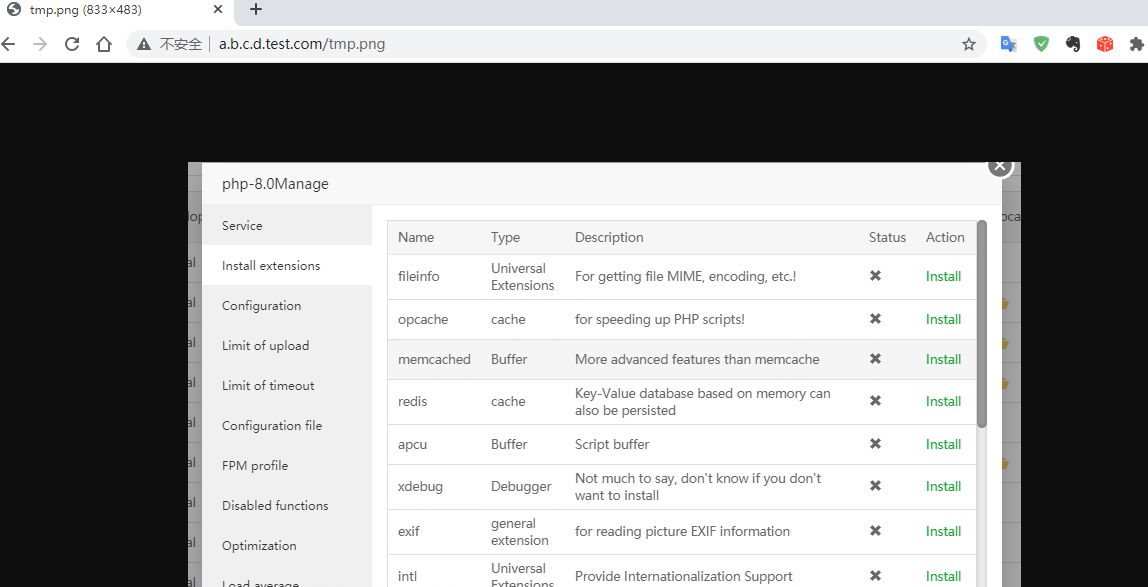Open a new browser tab
The width and height of the screenshot is (1148, 587).
click(x=256, y=10)
